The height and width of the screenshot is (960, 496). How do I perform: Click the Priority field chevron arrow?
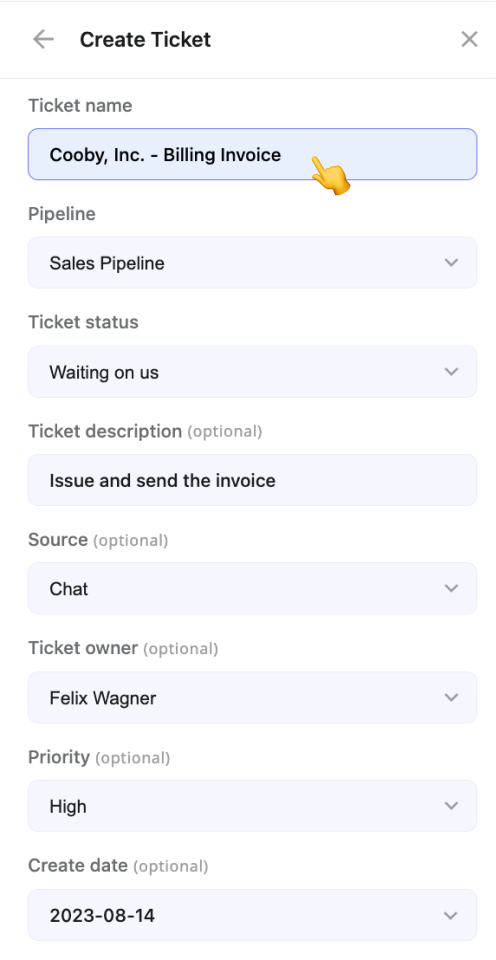pyautogui.click(x=451, y=806)
